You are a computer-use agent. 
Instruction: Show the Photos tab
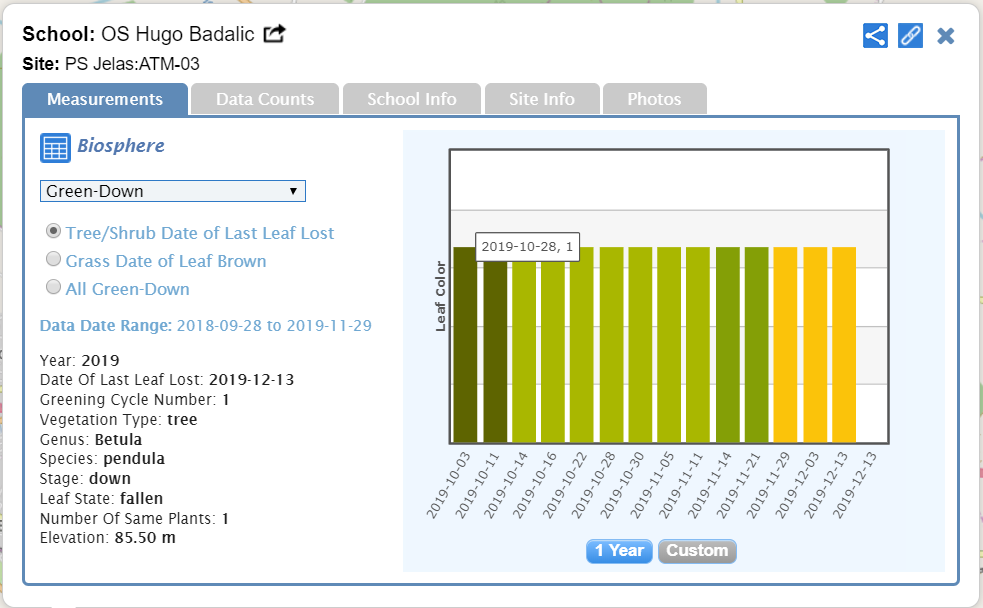click(x=654, y=99)
